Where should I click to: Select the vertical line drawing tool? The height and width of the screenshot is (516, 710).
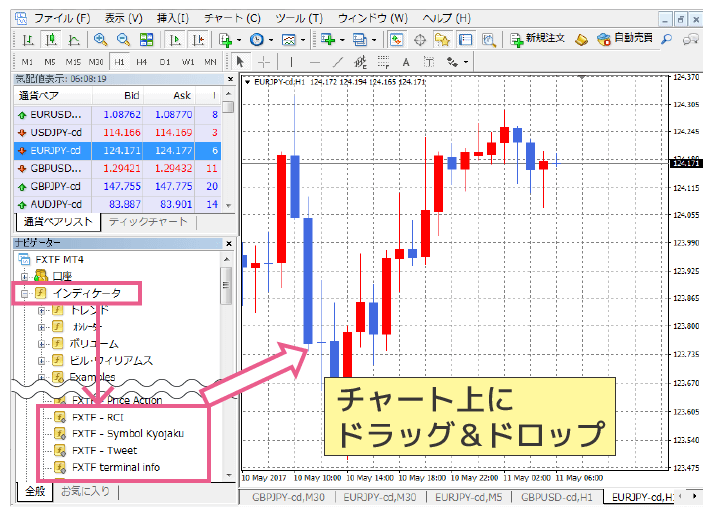tap(291, 62)
